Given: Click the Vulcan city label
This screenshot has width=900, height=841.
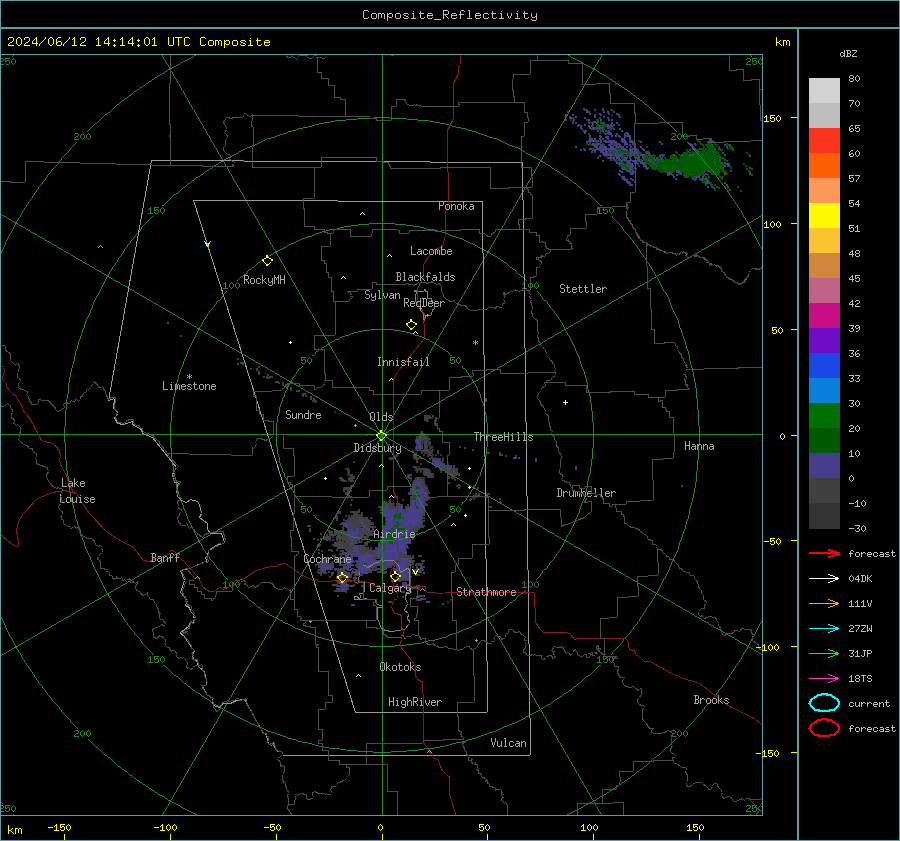Looking at the screenshot, I should (509, 743).
